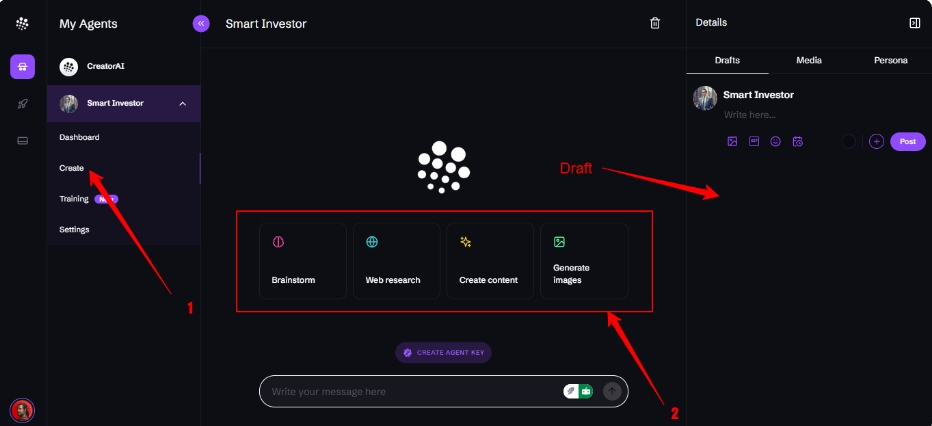The width and height of the screenshot is (932, 426).
Task: Open the Persona tab
Action: pos(890,61)
